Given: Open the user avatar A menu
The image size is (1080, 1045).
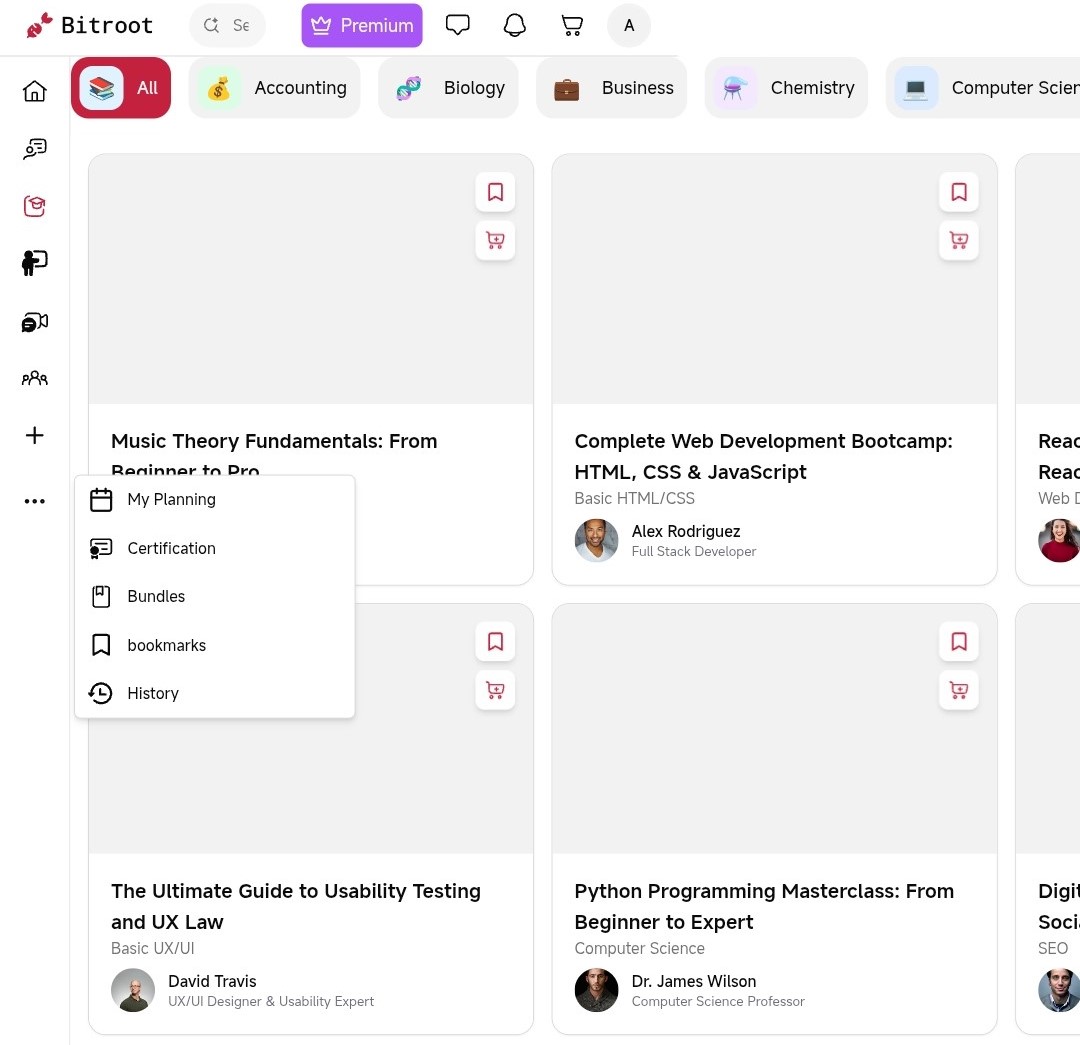Looking at the screenshot, I should point(628,26).
